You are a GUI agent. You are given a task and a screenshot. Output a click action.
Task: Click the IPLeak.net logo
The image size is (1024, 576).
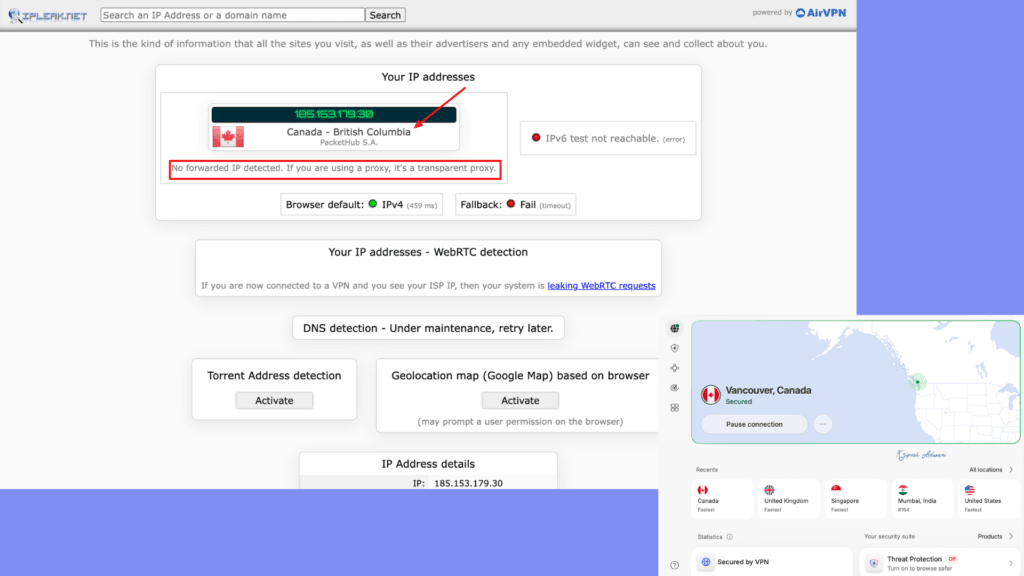(x=48, y=16)
